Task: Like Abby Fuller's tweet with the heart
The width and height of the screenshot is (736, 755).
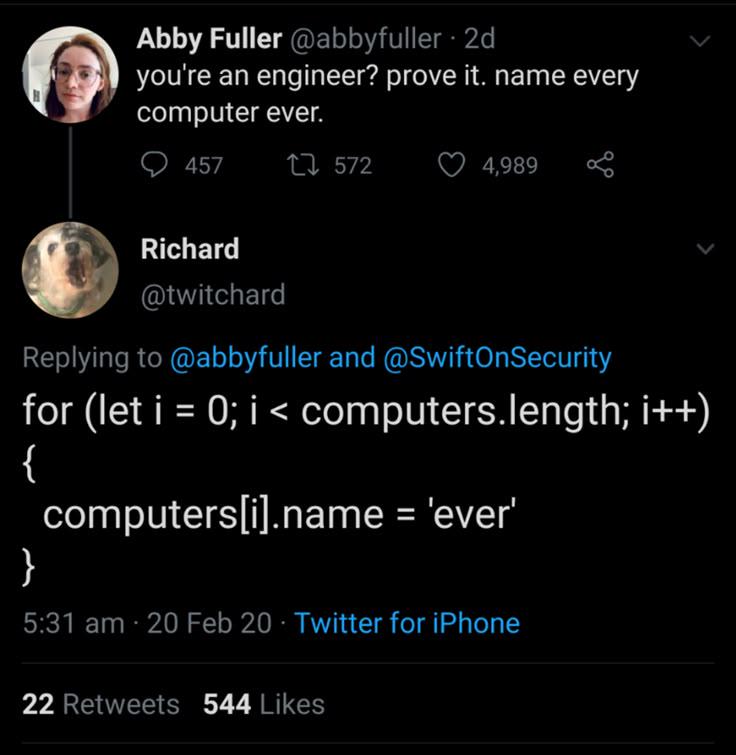Action: 454,165
